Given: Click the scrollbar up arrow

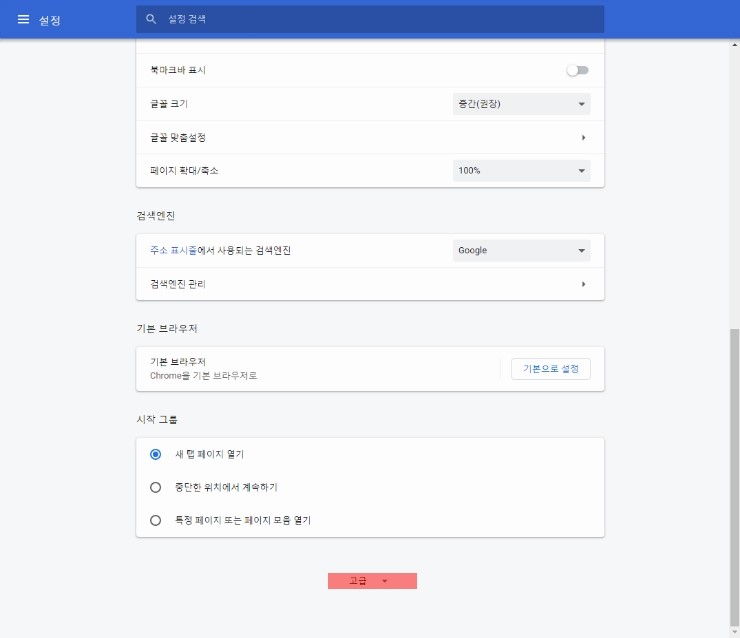Looking at the screenshot, I should [734, 44].
